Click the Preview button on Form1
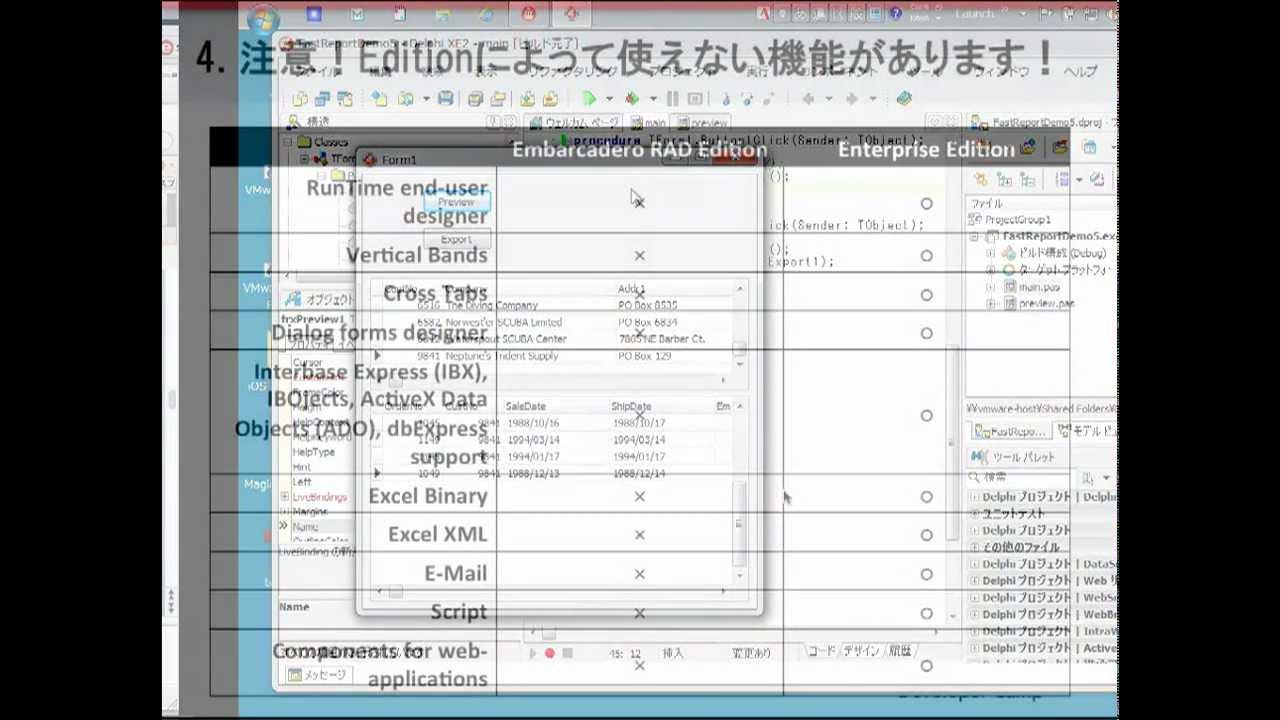The height and width of the screenshot is (720, 1280). 456,202
